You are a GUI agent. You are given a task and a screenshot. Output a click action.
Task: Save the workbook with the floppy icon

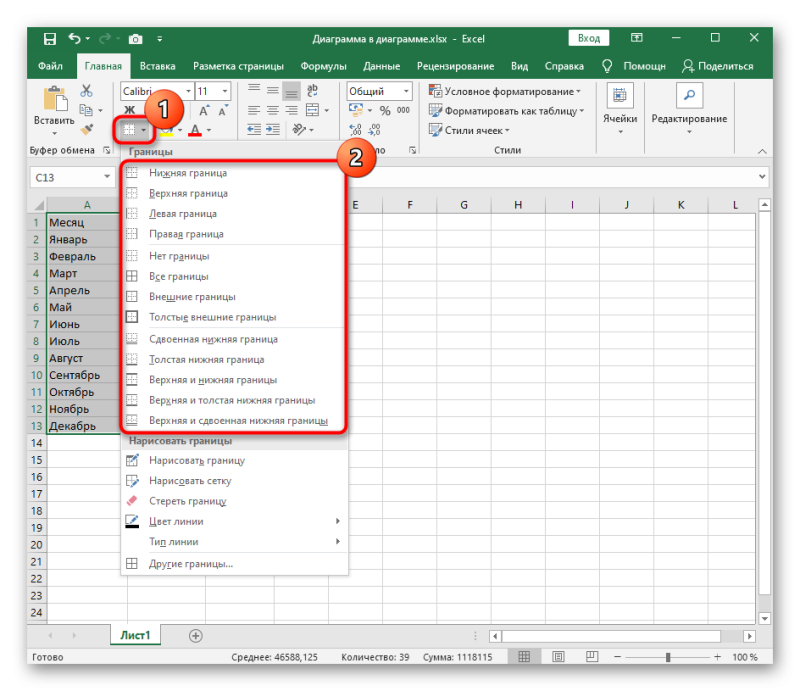tap(49, 39)
